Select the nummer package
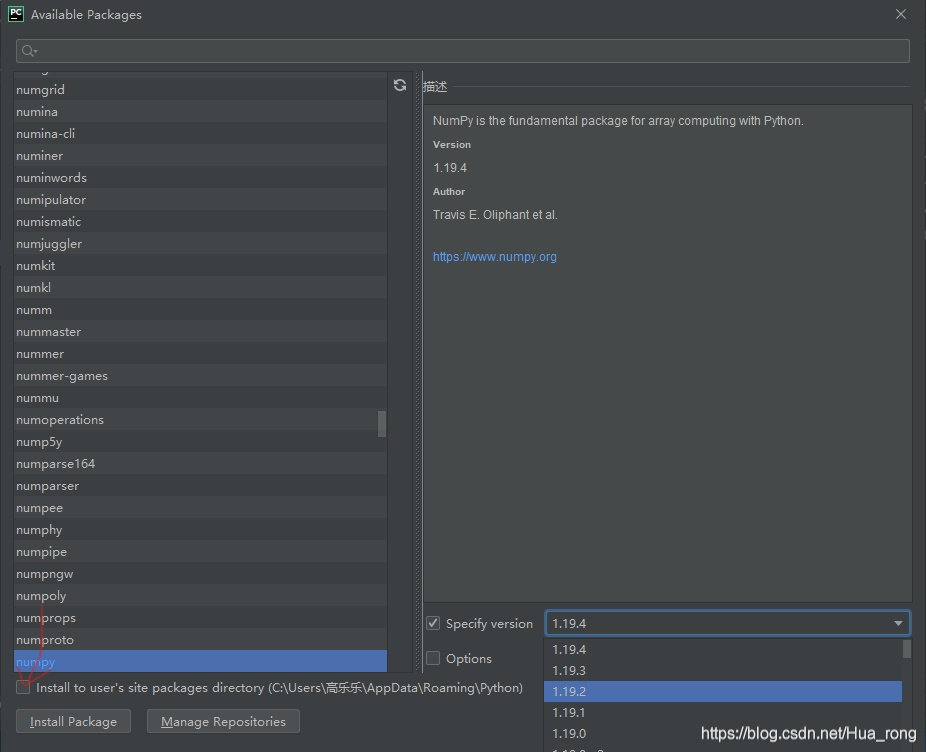 [x=200, y=354]
